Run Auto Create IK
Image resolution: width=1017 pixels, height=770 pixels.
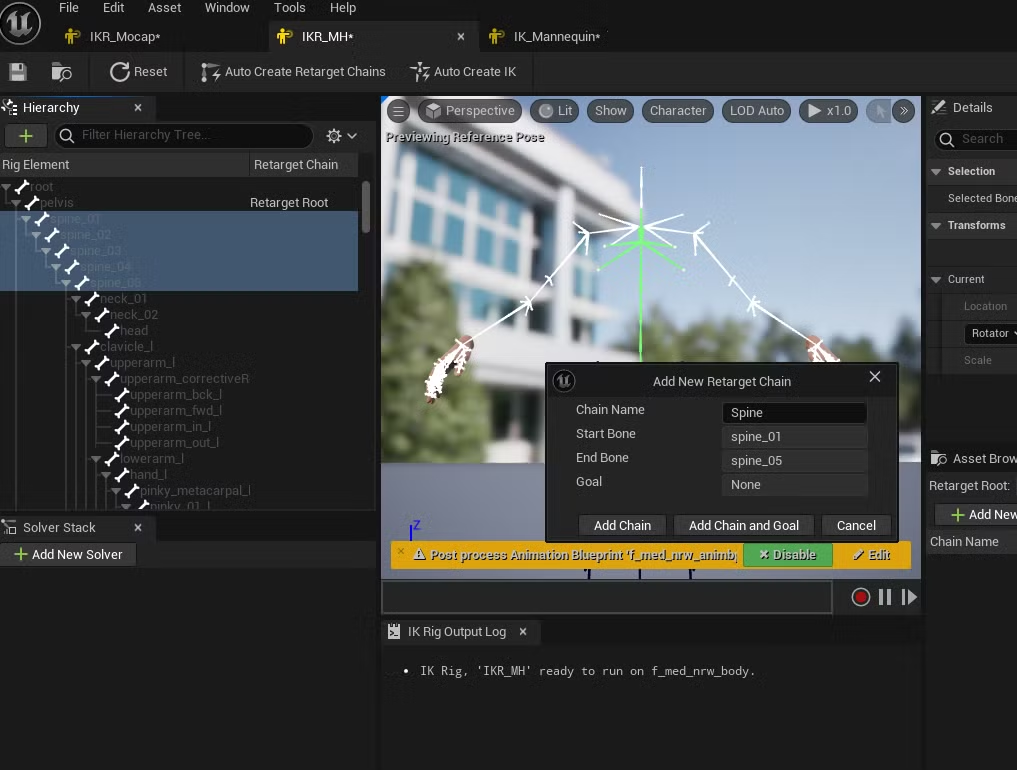(463, 71)
